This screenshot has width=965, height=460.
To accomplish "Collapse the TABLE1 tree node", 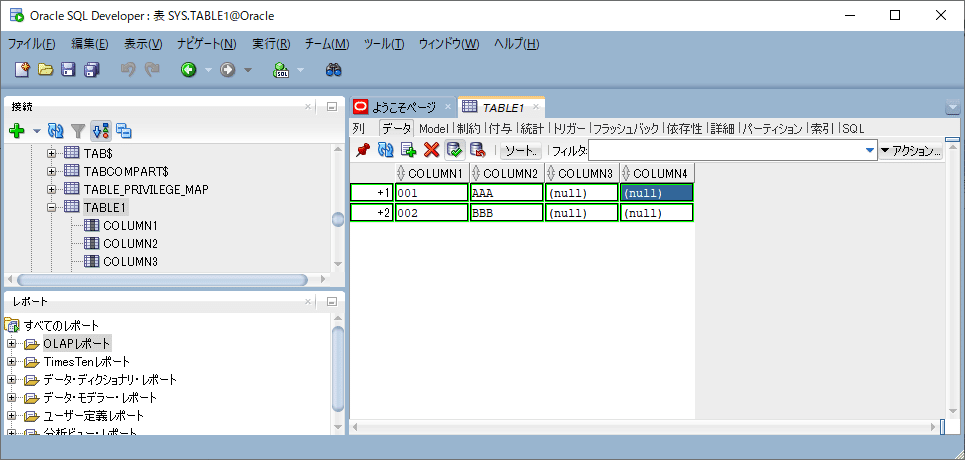I will pos(52,207).
